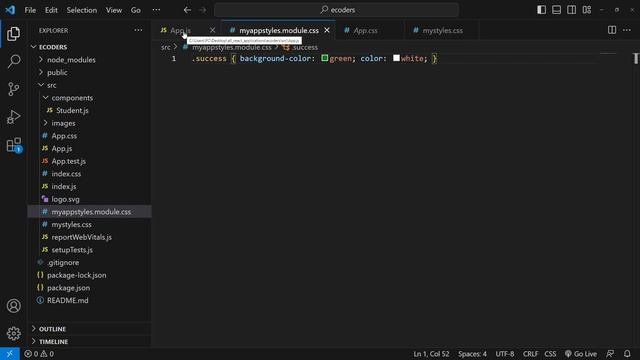Screen dimensions: 640x360
Task: Change indentation via Spaces: 4
Action: tap(472, 354)
